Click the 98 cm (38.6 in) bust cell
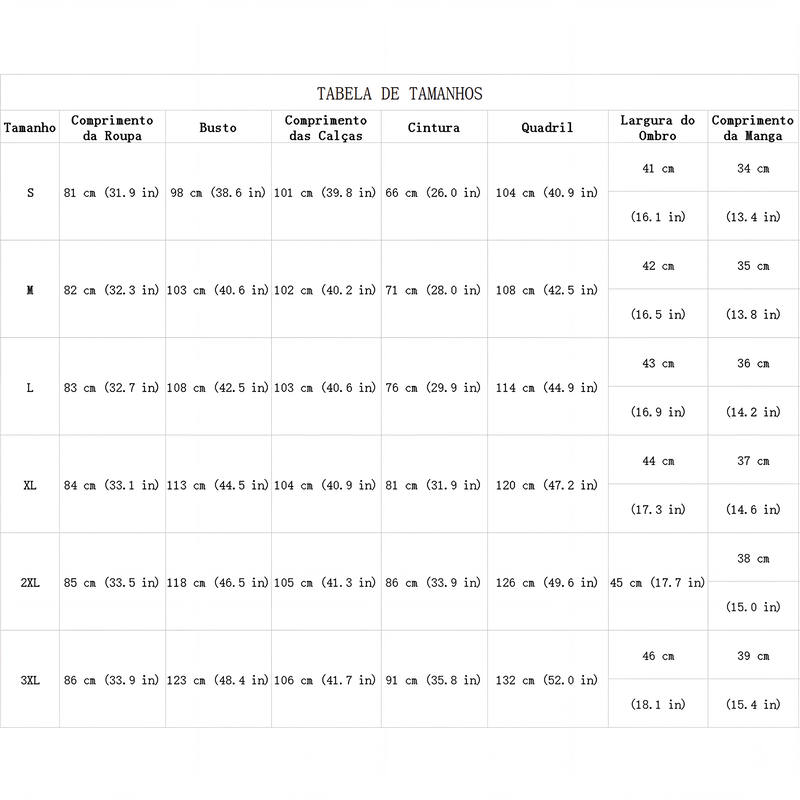 pos(218,193)
